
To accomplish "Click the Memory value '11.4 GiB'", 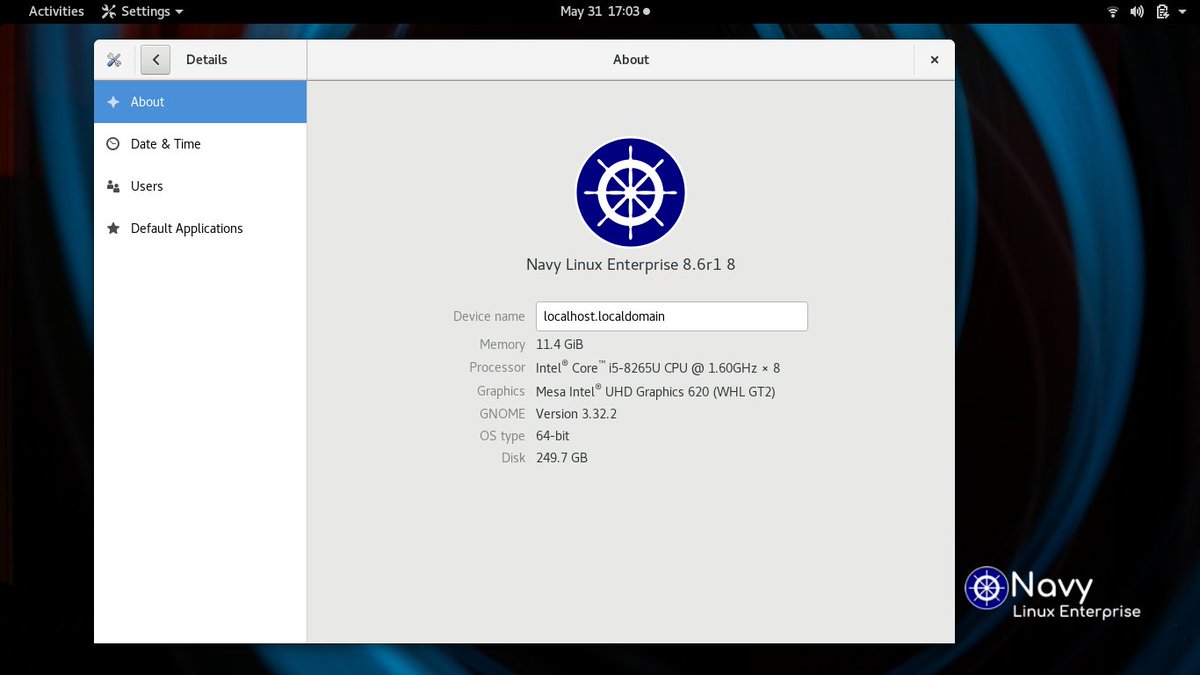I will tap(560, 344).
